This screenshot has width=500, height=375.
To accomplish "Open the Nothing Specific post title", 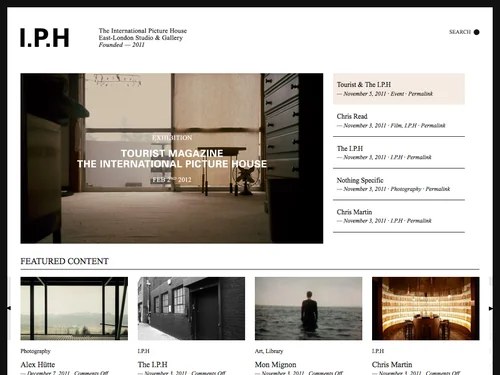I will tap(360, 180).
